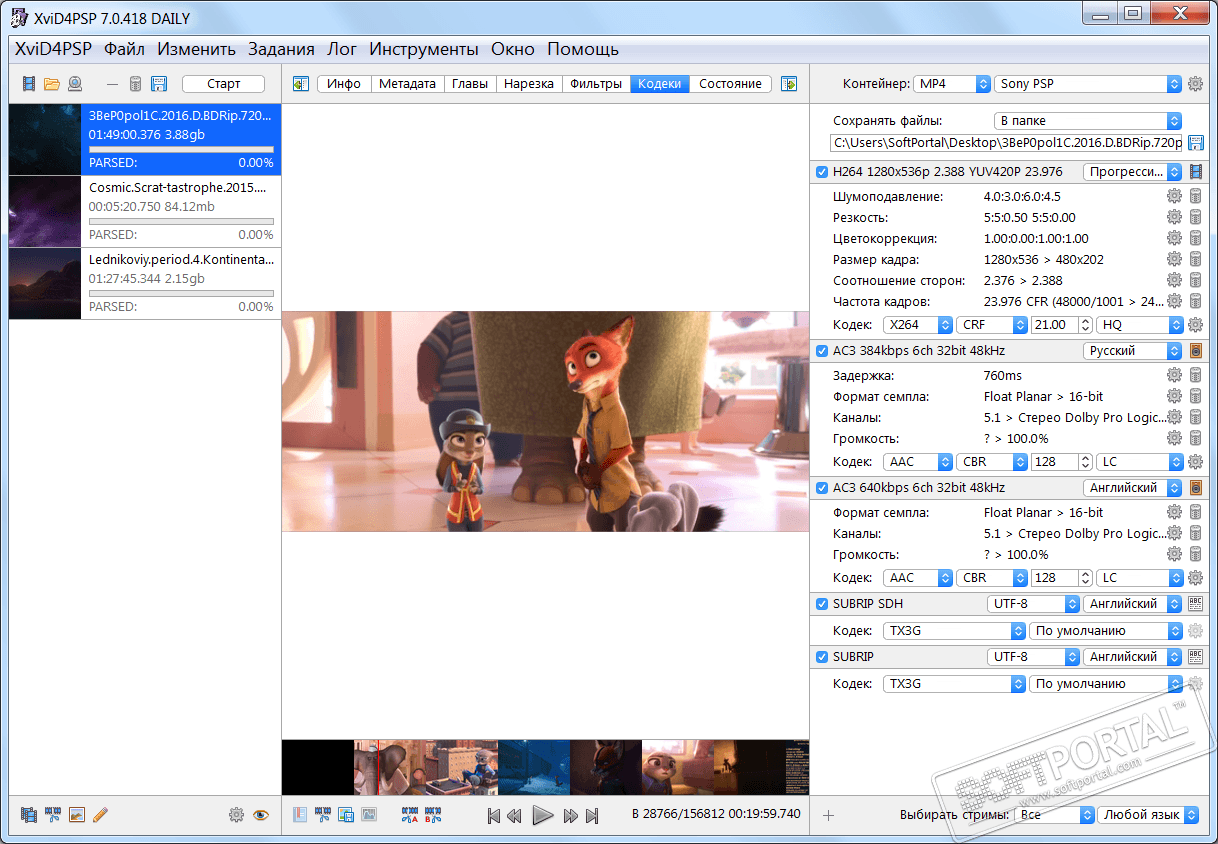Image resolution: width=1218 pixels, height=844 pixels.
Task: Open the Выбирать стримы Все dropdown
Action: coord(1053,815)
